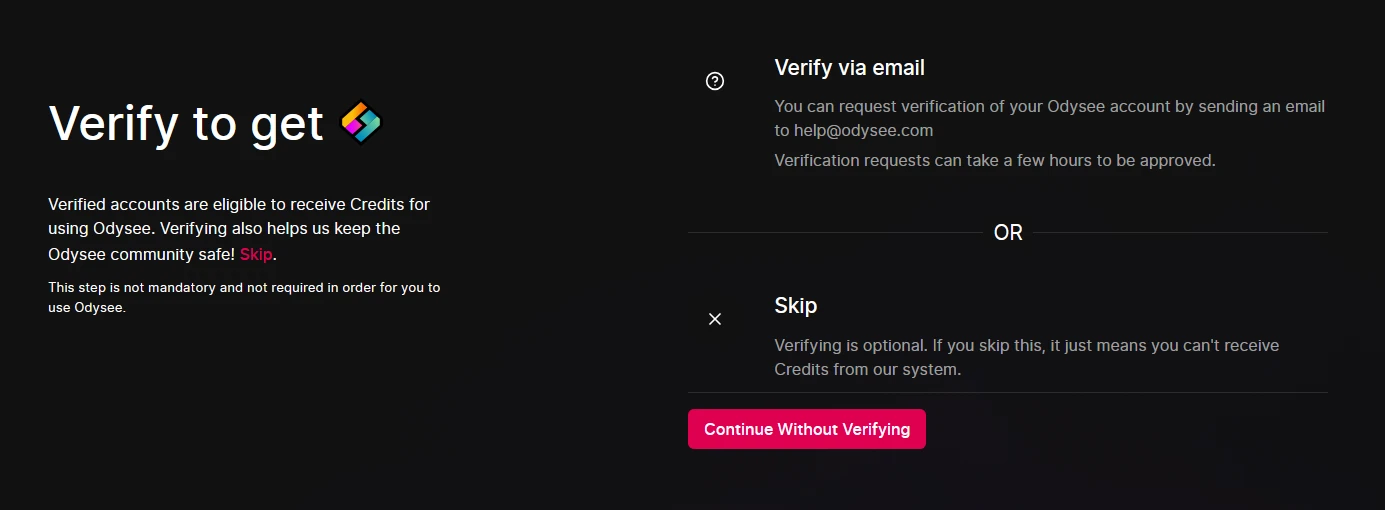Image resolution: width=1385 pixels, height=510 pixels.
Task: Click the X icon beside Skip
Action: pos(715,319)
